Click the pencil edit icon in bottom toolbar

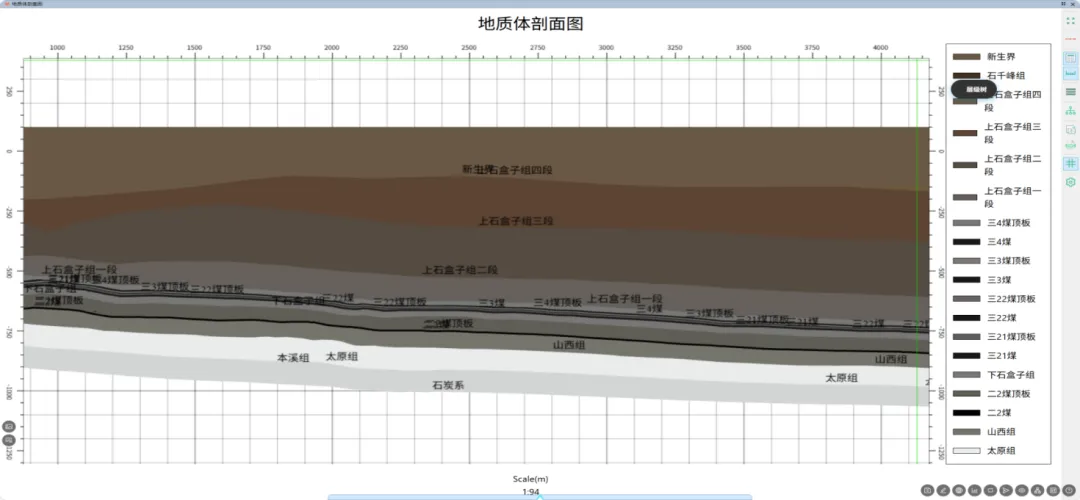click(943, 490)
